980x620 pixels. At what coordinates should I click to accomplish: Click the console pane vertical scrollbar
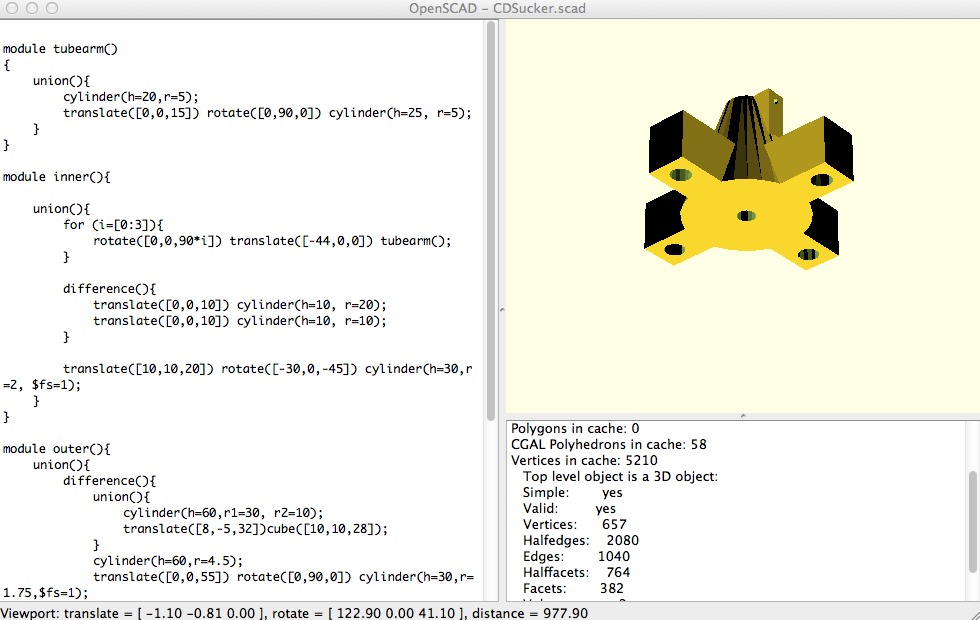972,522
